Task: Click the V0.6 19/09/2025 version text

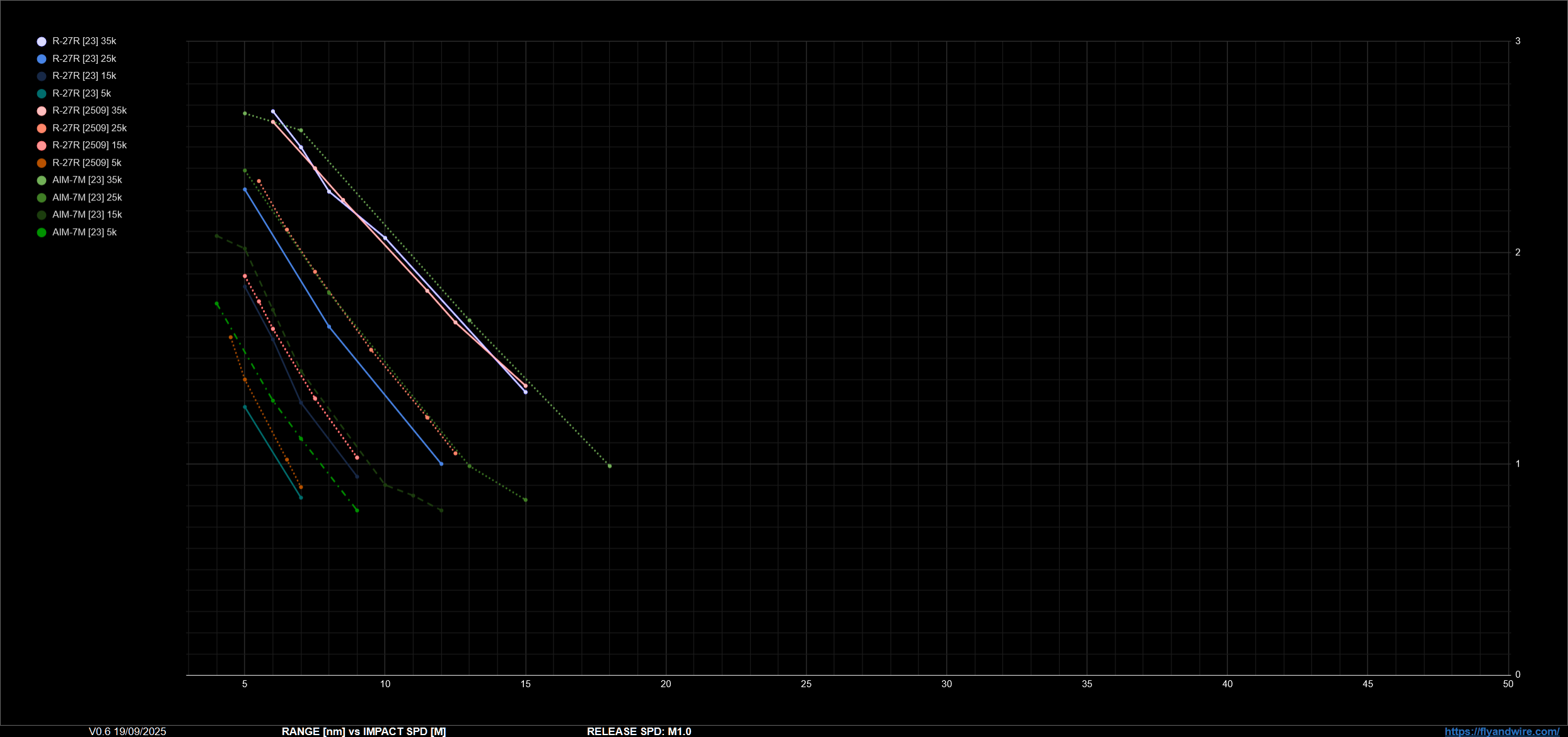Action: [127, 731]
